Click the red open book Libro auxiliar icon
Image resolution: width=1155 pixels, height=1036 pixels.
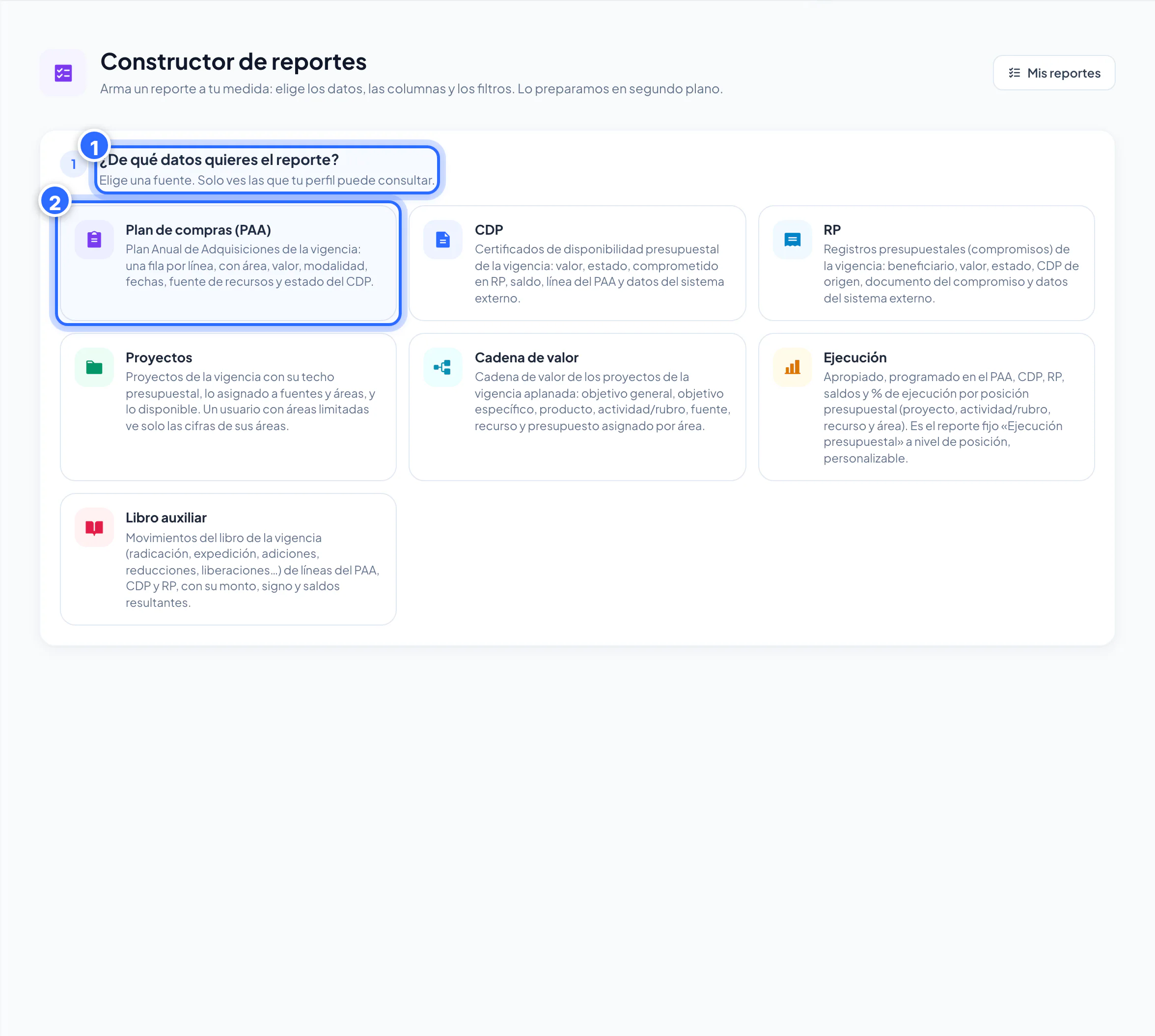(x=94, y=528)
